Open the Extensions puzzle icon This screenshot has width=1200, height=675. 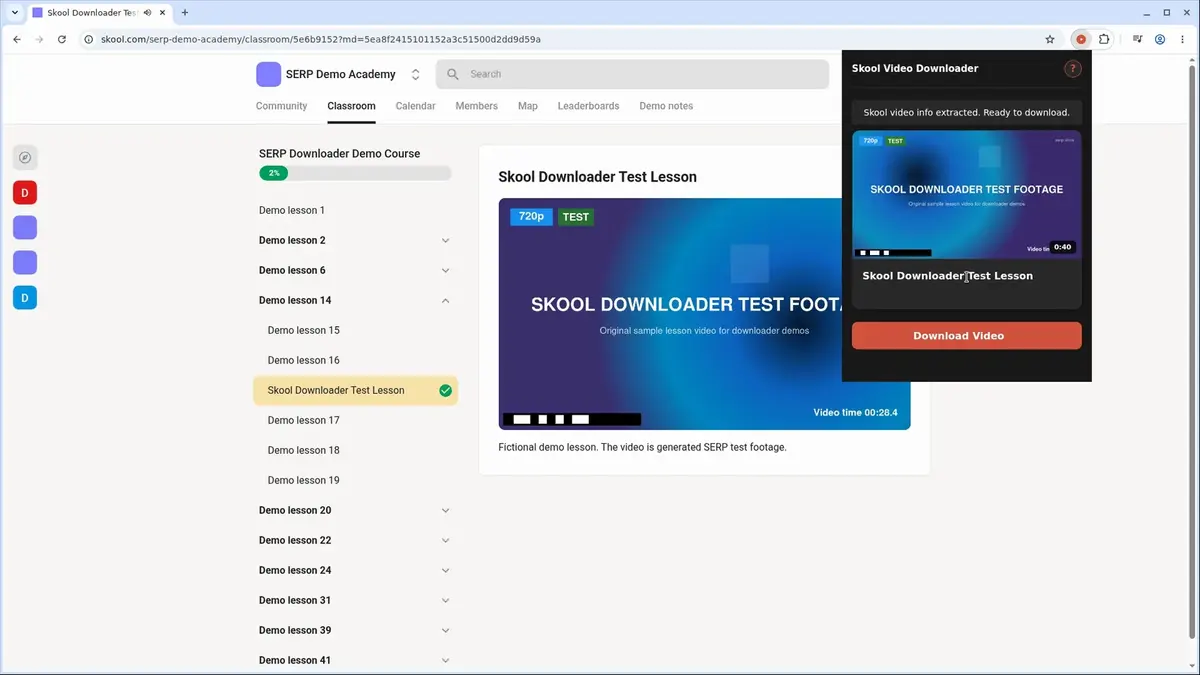point(1104,39)
